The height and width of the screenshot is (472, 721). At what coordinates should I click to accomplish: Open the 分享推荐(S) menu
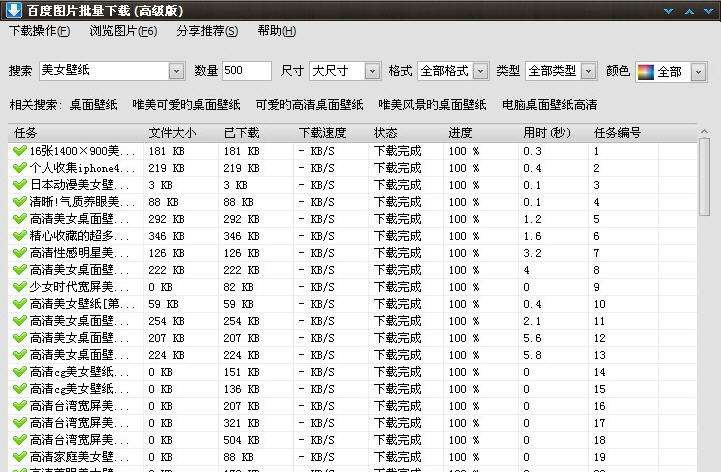coord(207,31)
